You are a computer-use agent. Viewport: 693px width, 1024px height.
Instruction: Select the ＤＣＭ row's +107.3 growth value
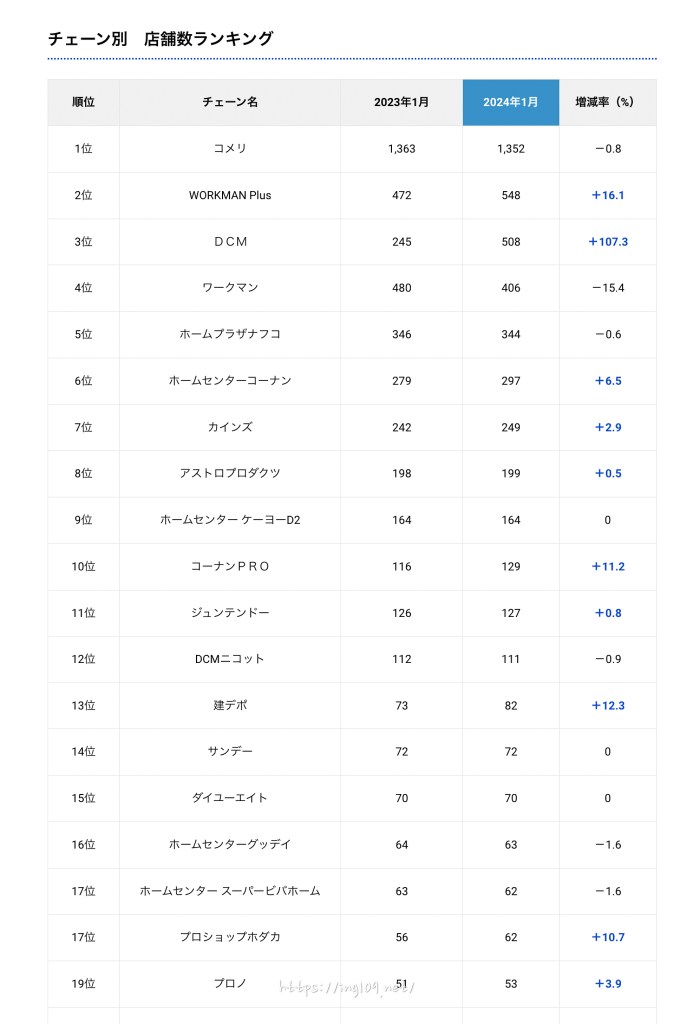tap(608, 242)
